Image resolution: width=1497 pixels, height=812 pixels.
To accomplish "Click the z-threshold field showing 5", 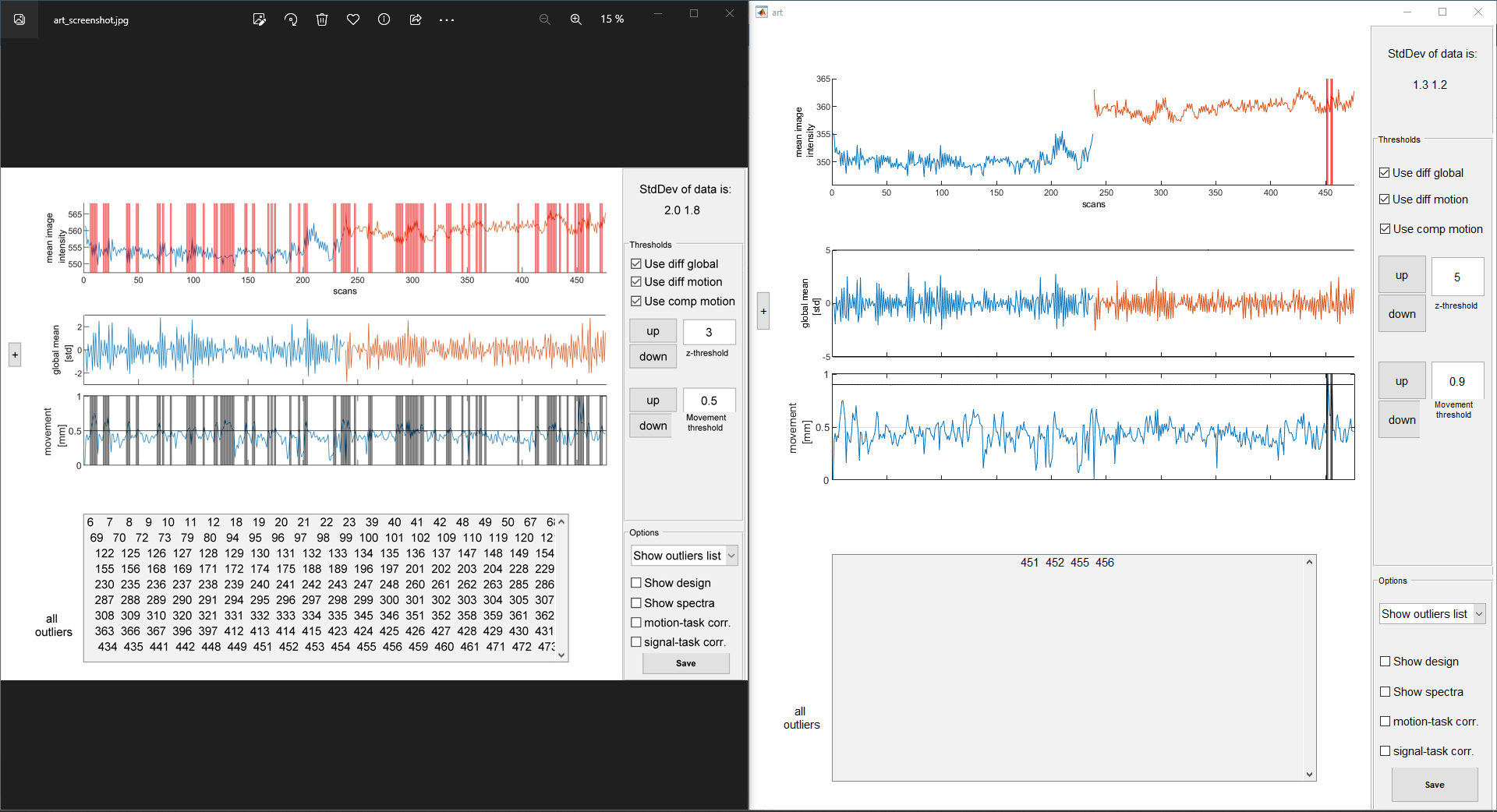I will pos(1457,277).
